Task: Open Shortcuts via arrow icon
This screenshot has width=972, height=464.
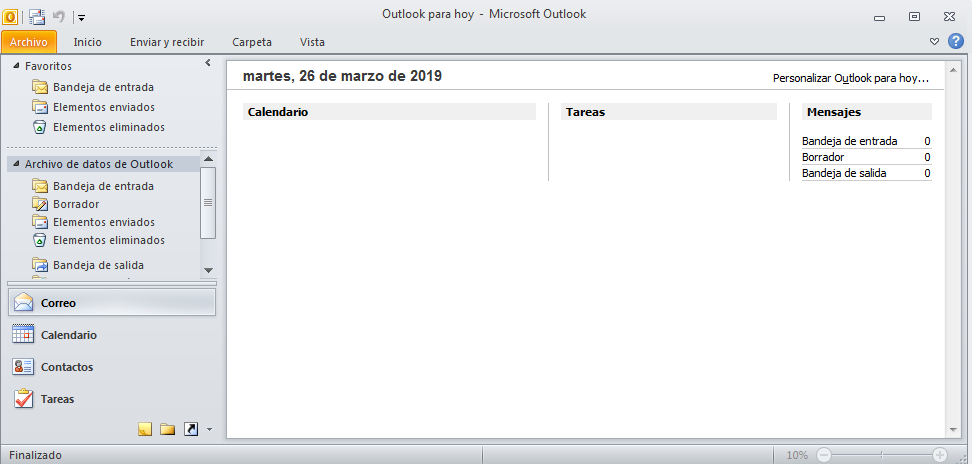Action: 192,429
